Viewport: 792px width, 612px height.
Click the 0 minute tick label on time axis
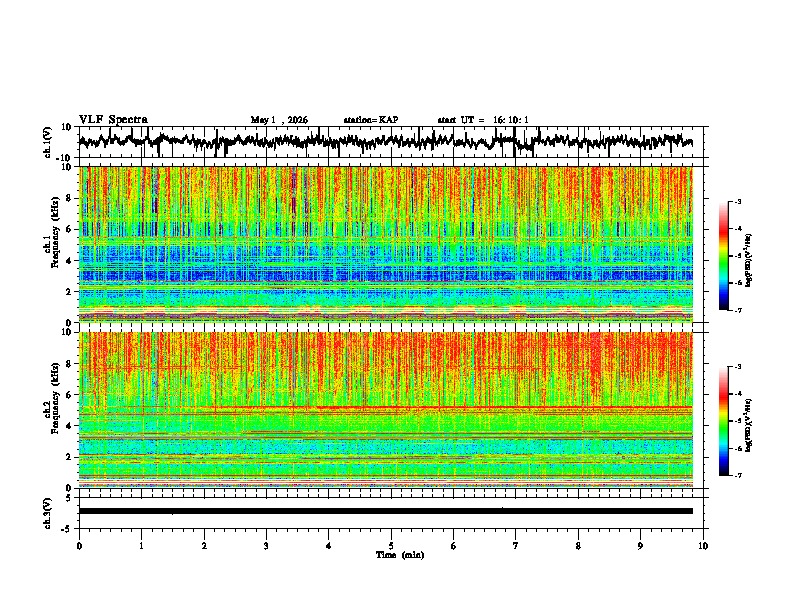[79, 546]
